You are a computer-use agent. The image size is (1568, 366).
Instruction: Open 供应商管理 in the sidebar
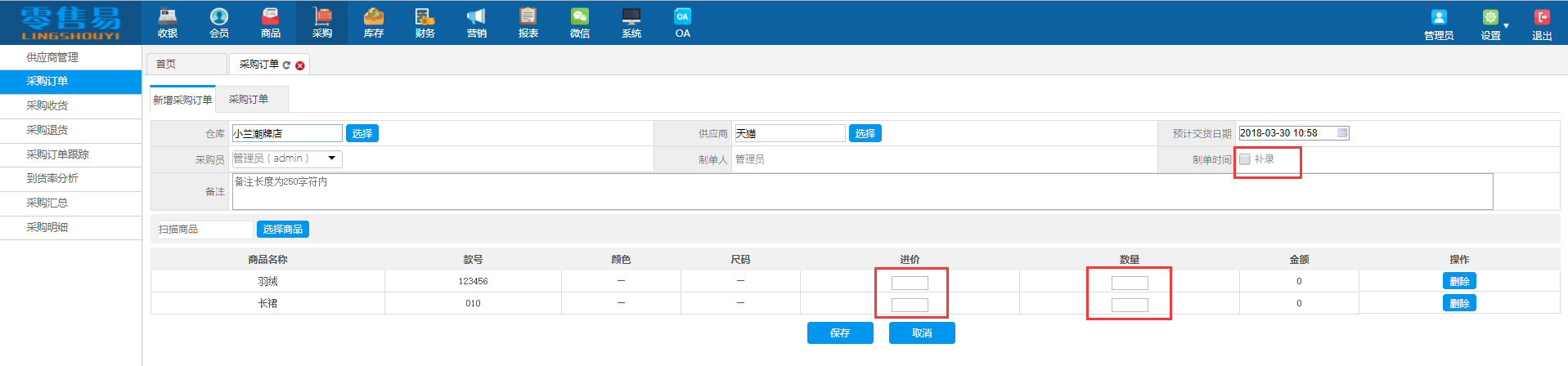point(70,57)
